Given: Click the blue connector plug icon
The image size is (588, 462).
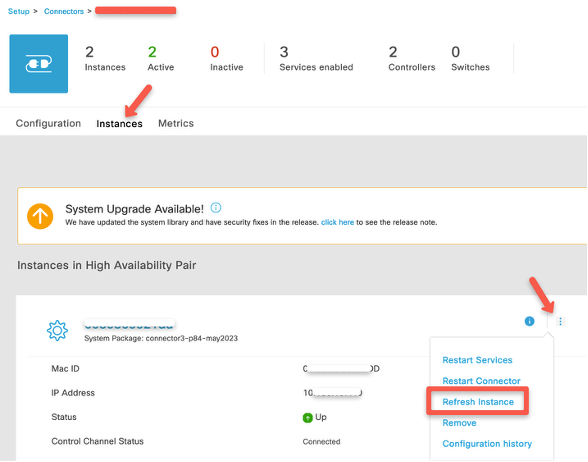Looking at the screenshot, I should tap(39, 64).
